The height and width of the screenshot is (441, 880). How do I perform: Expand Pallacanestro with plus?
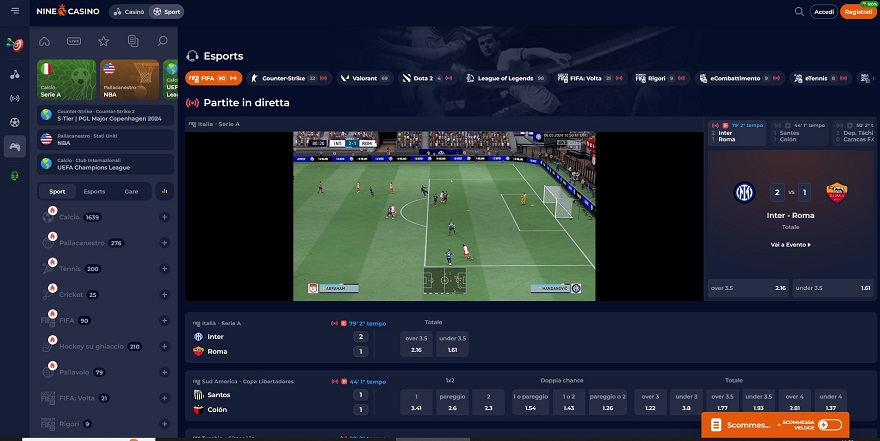(164, 243)
